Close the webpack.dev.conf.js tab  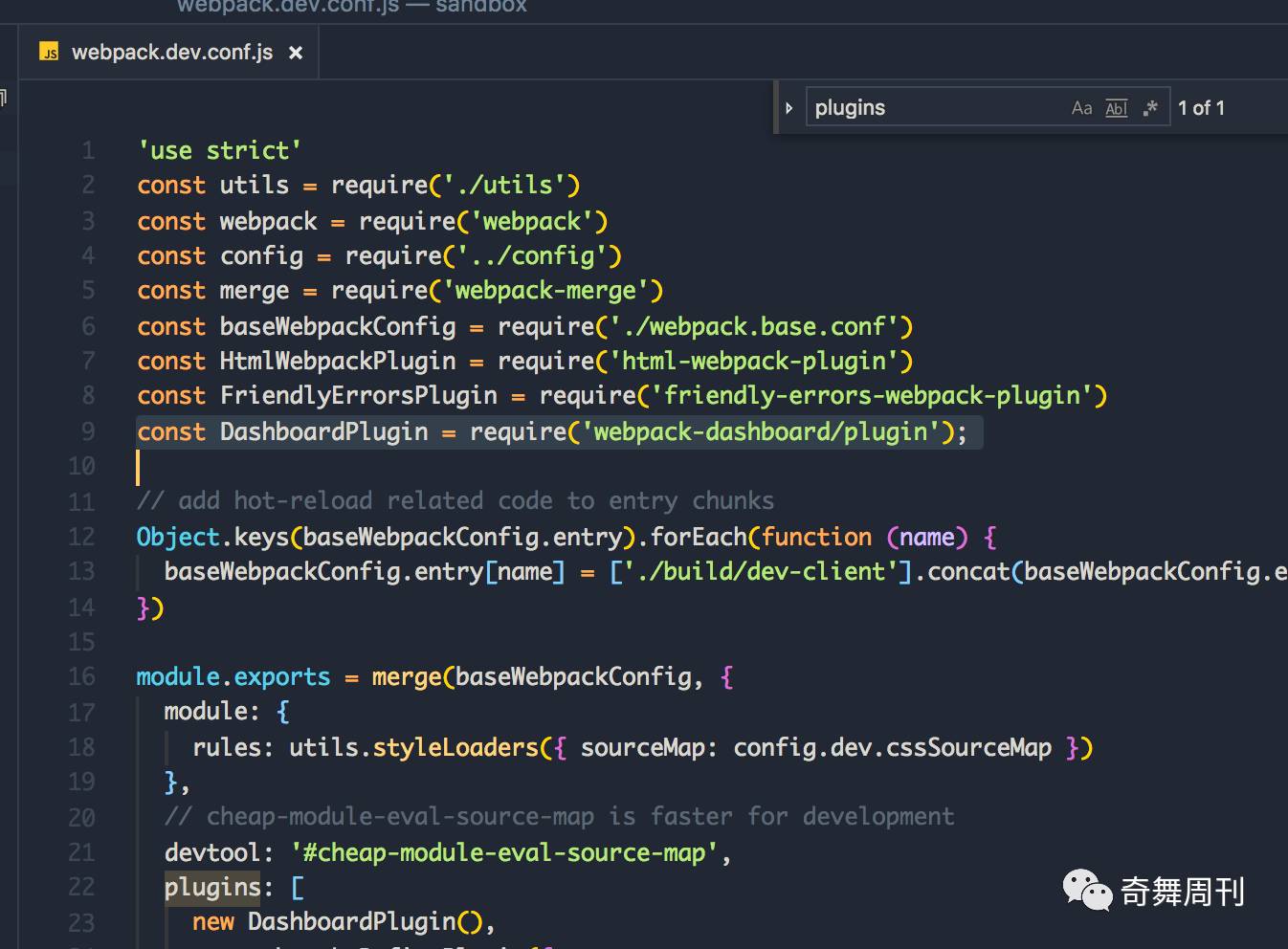[296, 53]
